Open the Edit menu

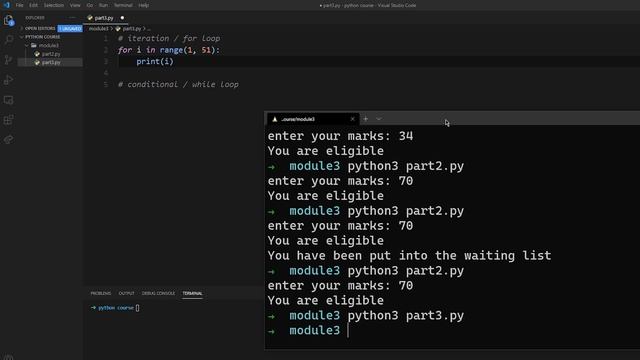click(33, 5)
